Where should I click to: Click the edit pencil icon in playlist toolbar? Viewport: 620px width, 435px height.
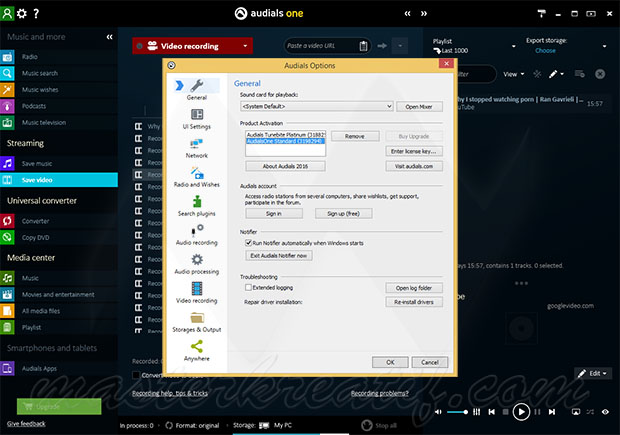pyautogui.click(x=553, y=74)
